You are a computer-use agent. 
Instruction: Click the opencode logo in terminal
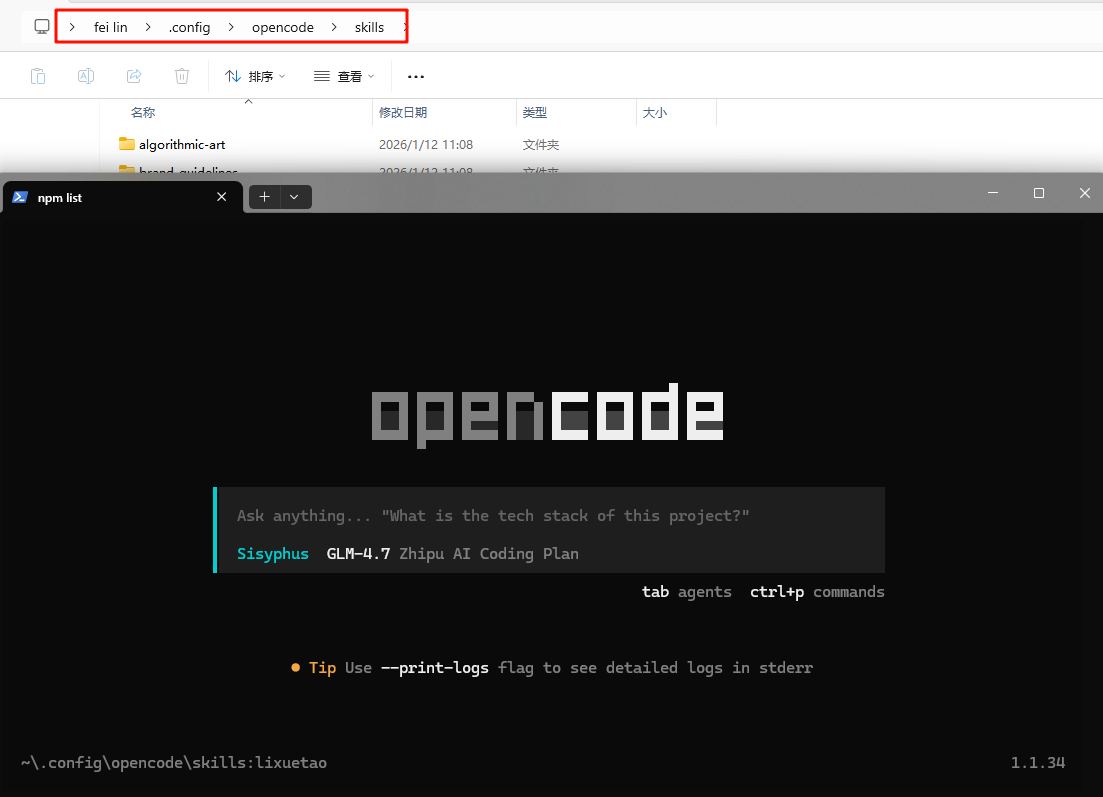click(547, 415)
